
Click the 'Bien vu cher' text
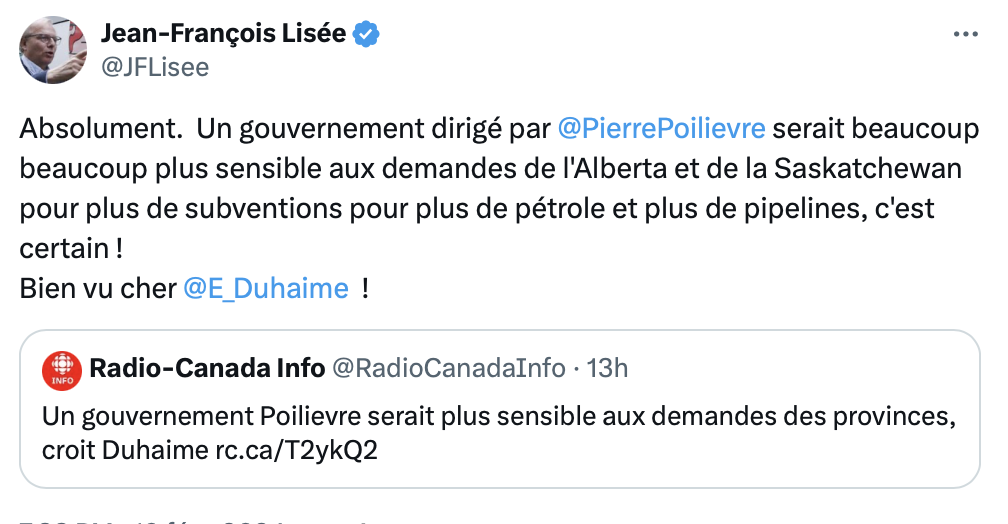pyautogui.click(x=98, y=289)
